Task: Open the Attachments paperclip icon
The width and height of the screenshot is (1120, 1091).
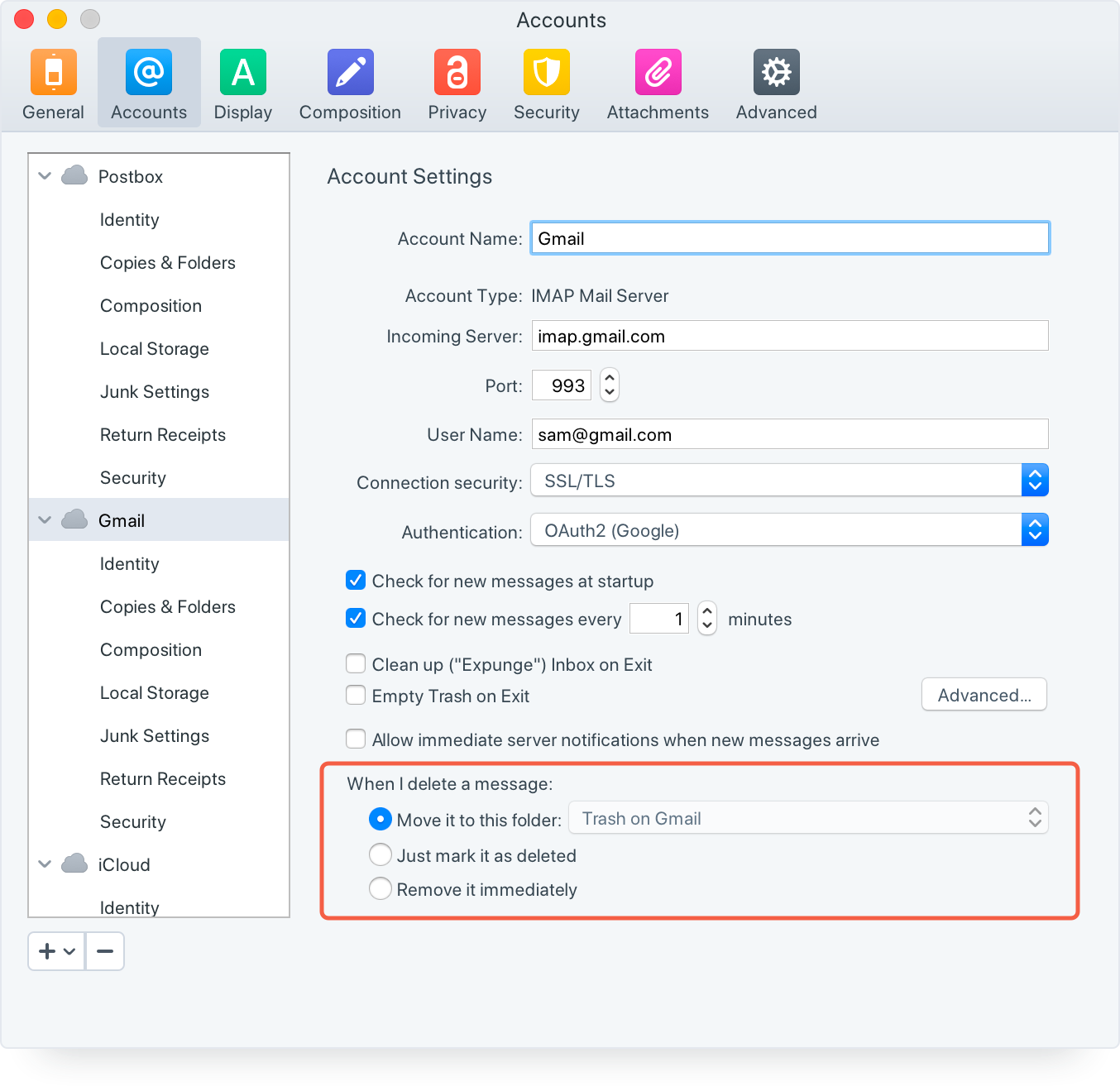Action: [657, 83]
